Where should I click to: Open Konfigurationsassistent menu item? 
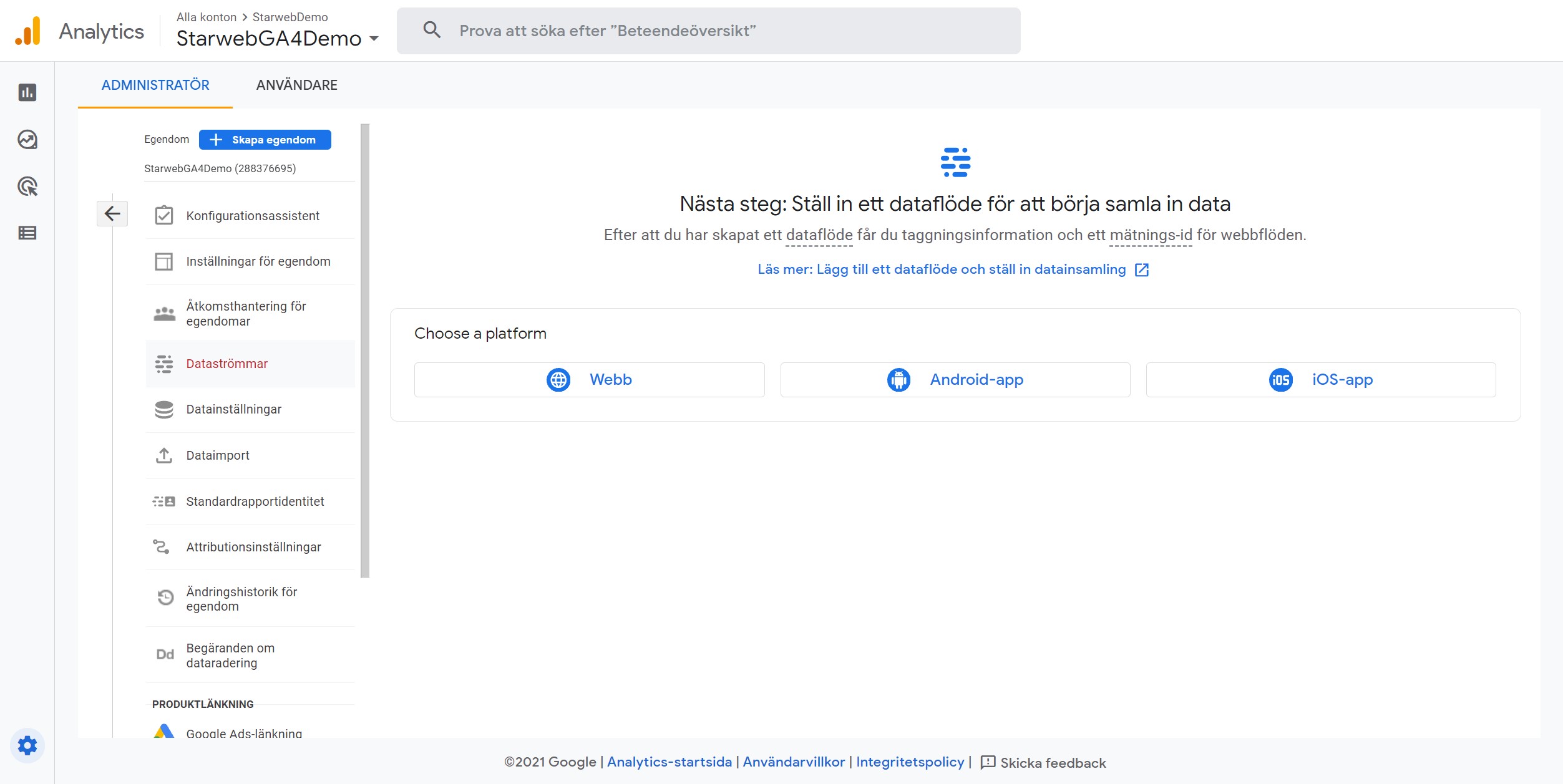pos(250,216)
